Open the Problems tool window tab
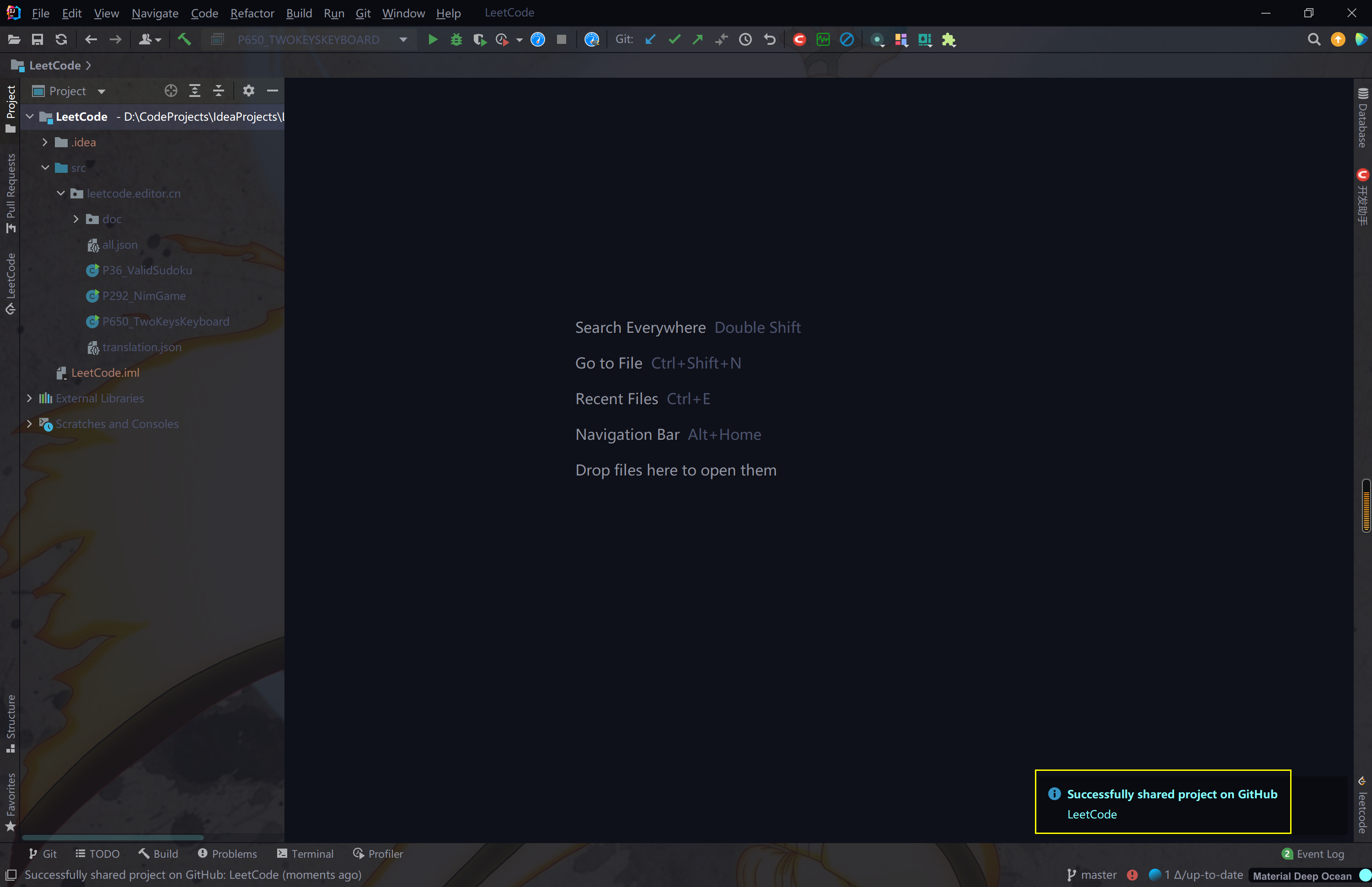This screenshot has width=1372, height=887. (x=227, y=854)
